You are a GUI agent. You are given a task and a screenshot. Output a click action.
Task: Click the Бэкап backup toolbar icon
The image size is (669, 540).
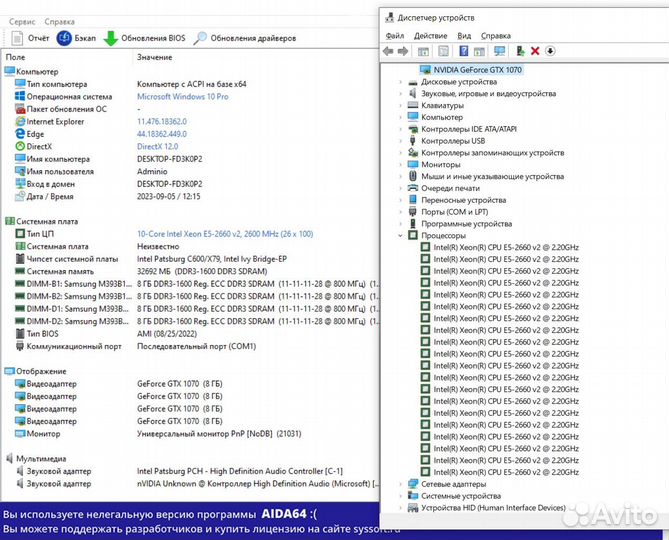pyautogui.click(x=64, y=38)
